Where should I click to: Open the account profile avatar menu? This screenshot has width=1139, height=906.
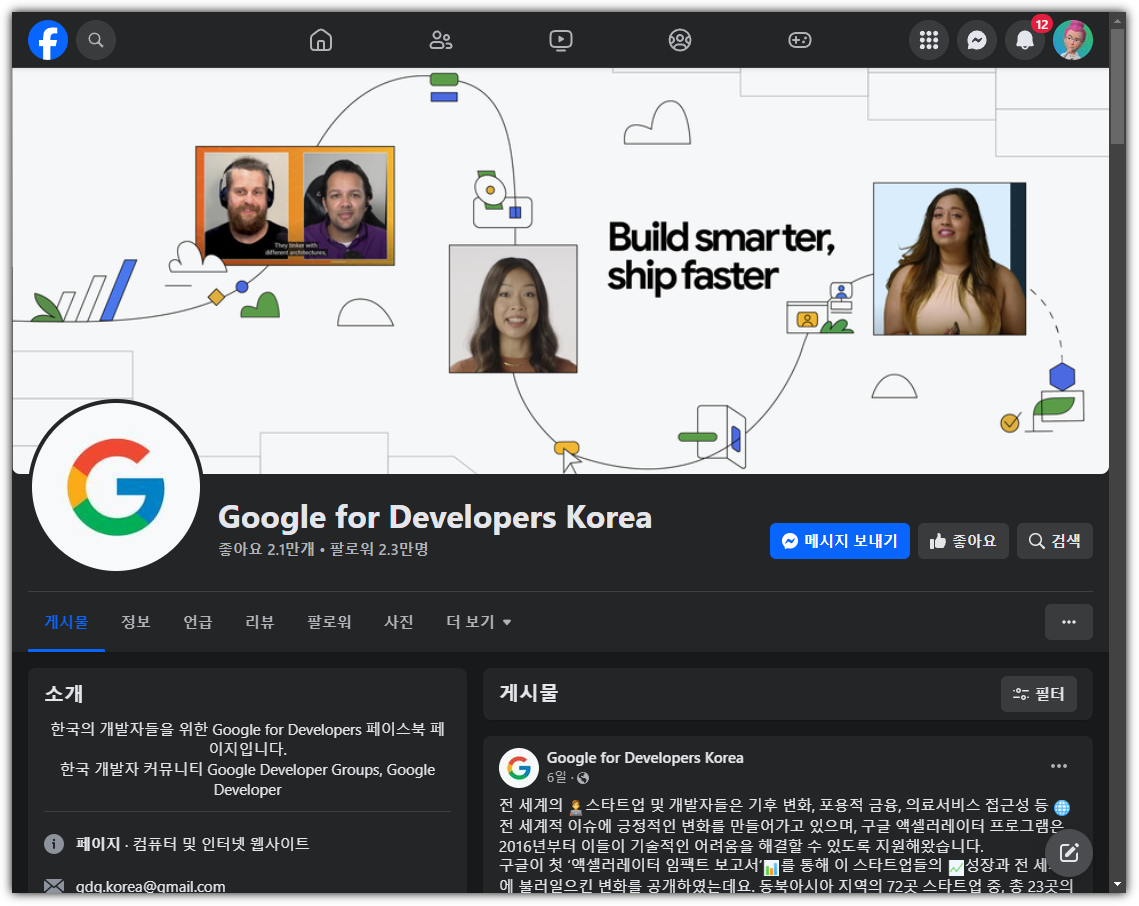tap(1072, 40)
